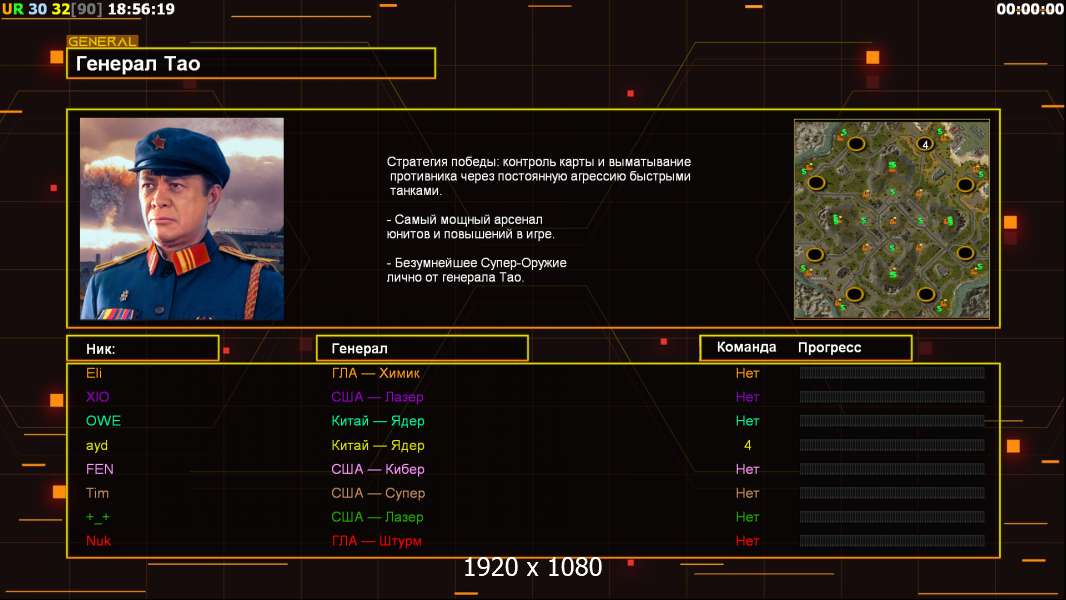Click General Tao's portrait image
1066x600 pixels.
(181, 219)
